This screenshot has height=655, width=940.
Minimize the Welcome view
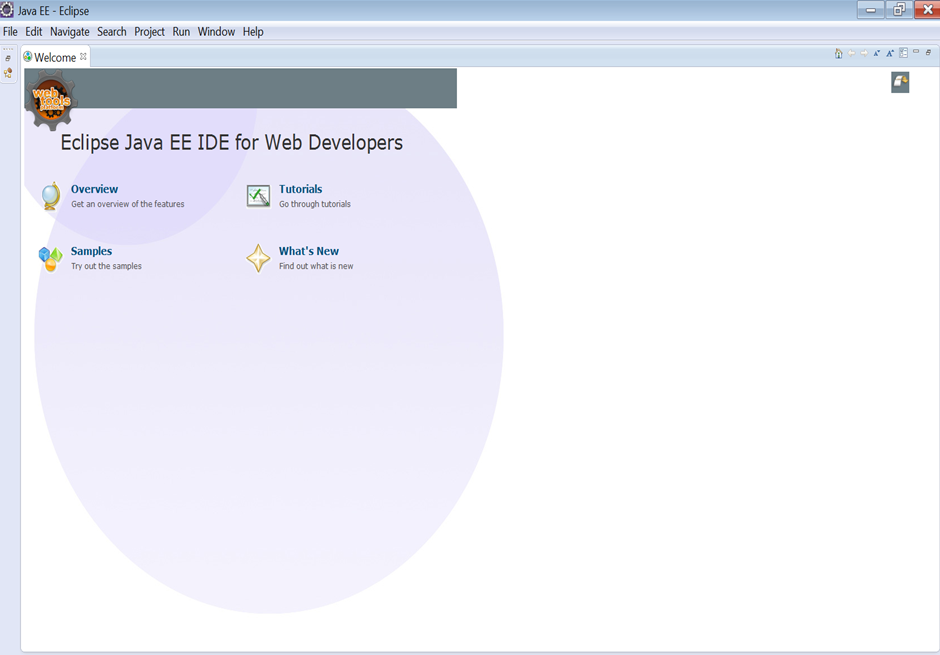coord(916,52)
